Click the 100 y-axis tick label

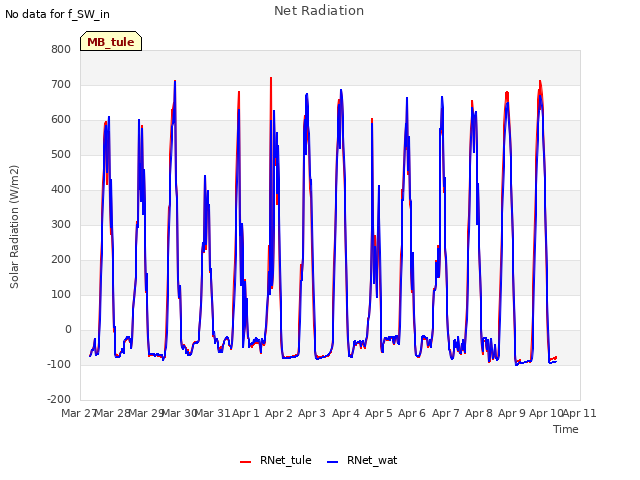61,294
